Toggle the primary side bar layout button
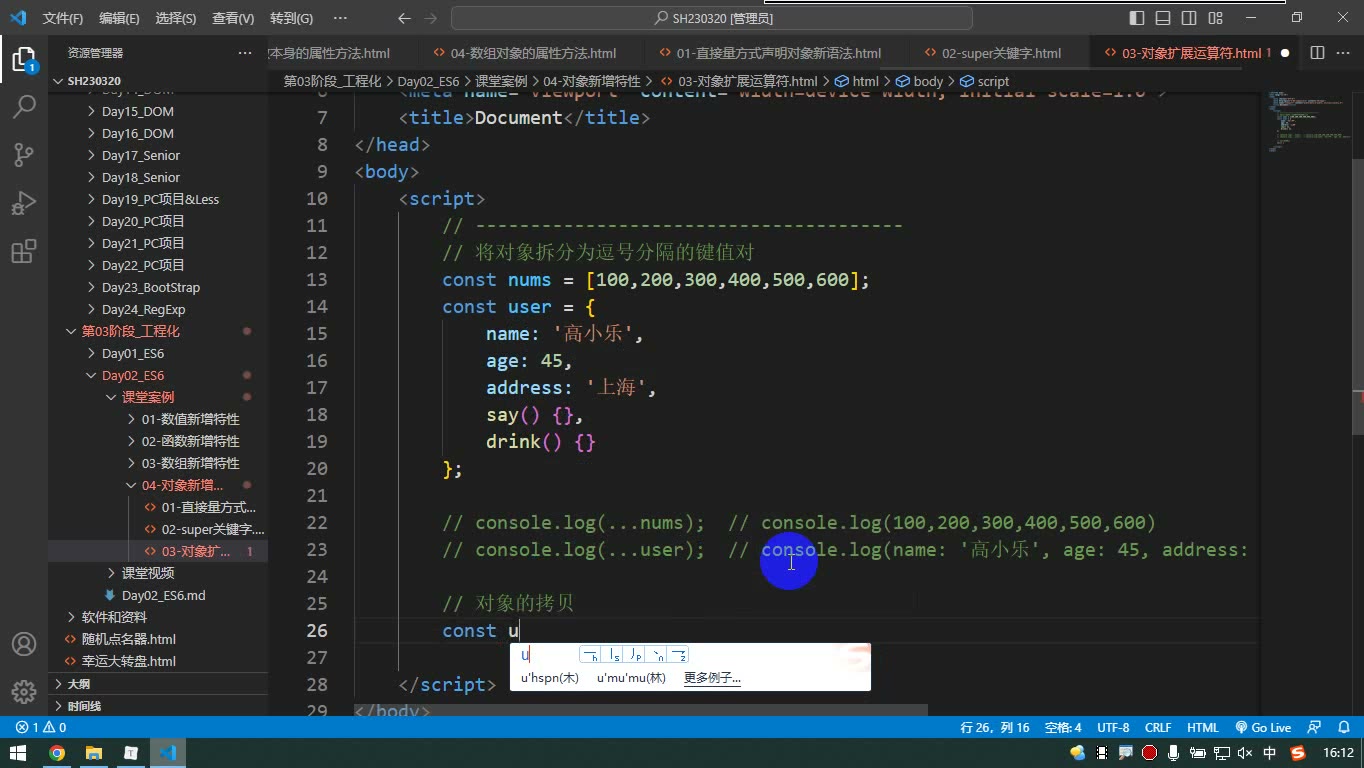The width and height of the screenshot is (1364, 768). [x=1137, y=18]
